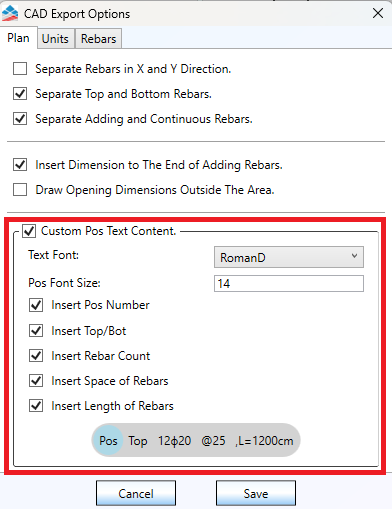Check Draw Opening Dimensions Outside The Area

click(20, 190)
